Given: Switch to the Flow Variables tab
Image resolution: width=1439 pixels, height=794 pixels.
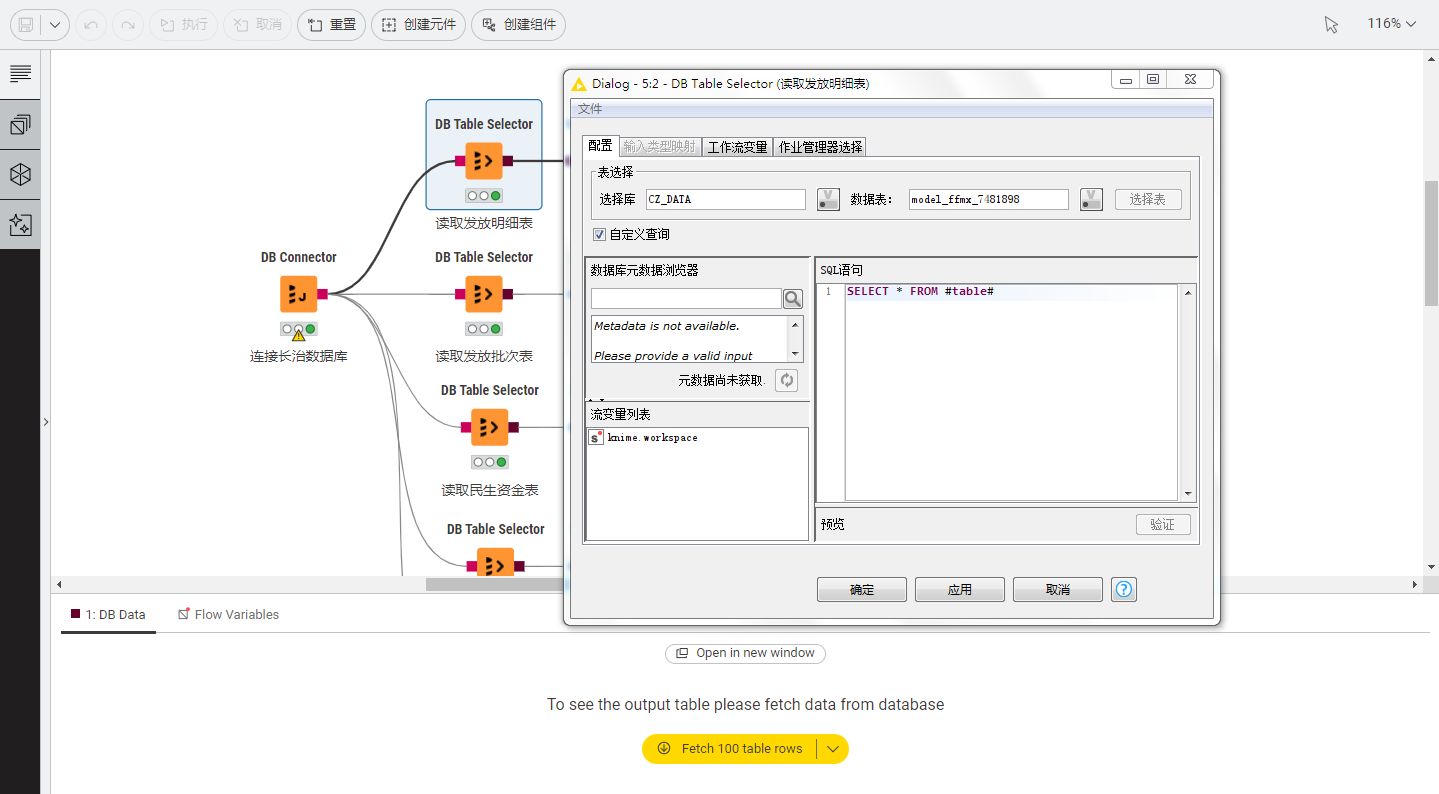Looking at the screenshot, I should 228,615.
